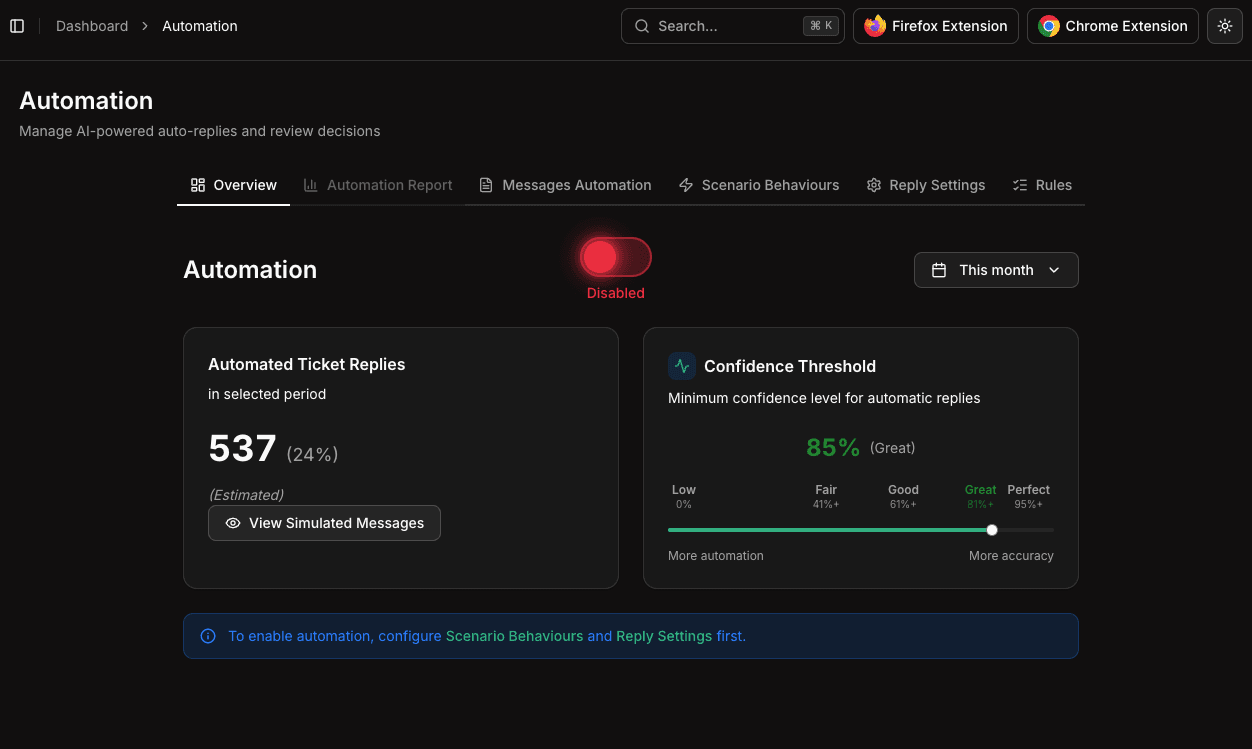Click the confidence threshold slider handle

pos(992,530)
